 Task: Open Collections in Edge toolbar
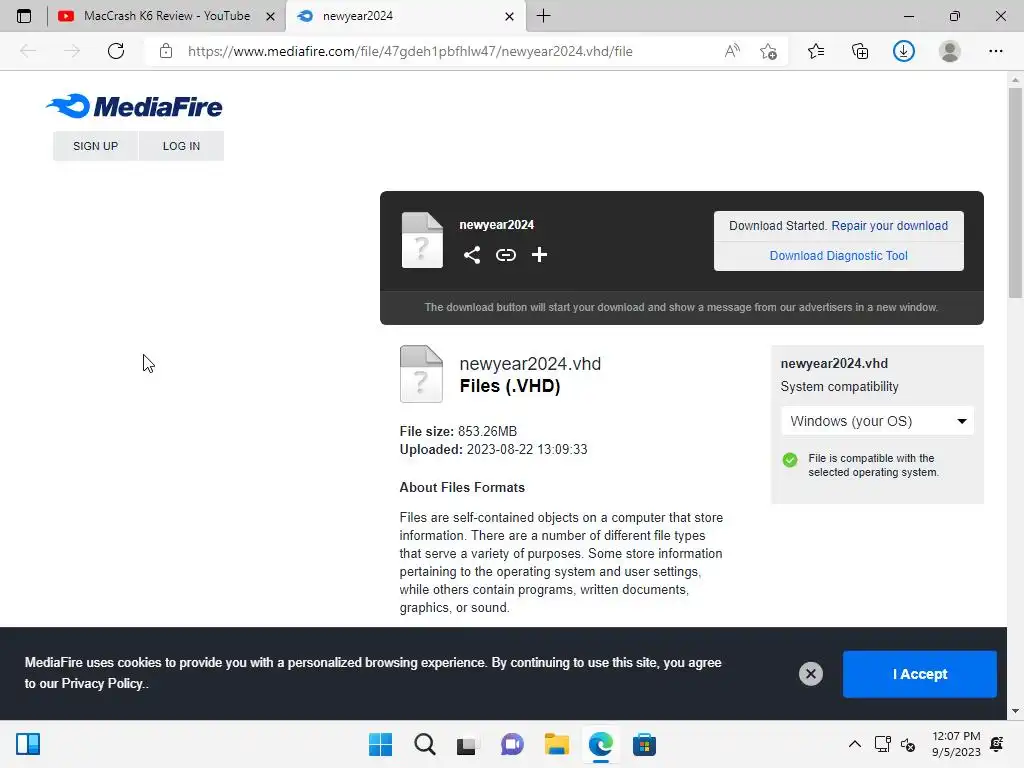click(x=860, y=51)
